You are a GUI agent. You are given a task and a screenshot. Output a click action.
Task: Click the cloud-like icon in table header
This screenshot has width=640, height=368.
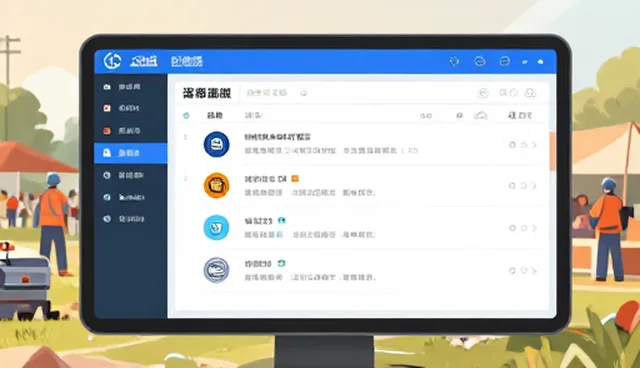[x=480, y=116]
